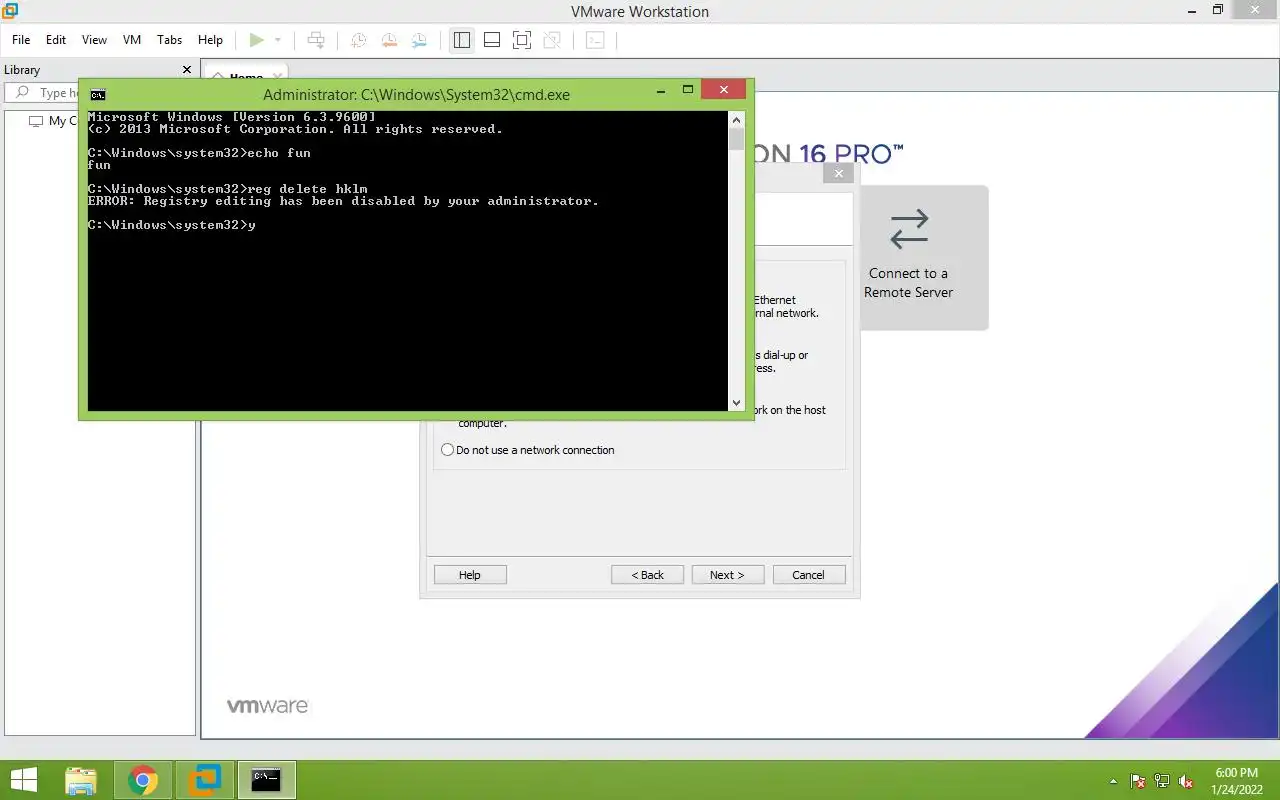This screenshot has height=800, width=1280.
Task: Click the Revert to Snapshot icon
Action: 388,40
